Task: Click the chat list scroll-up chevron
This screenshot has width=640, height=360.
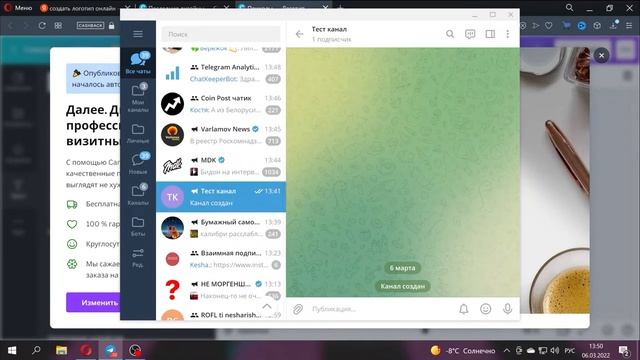Action: tap(267, 306)
